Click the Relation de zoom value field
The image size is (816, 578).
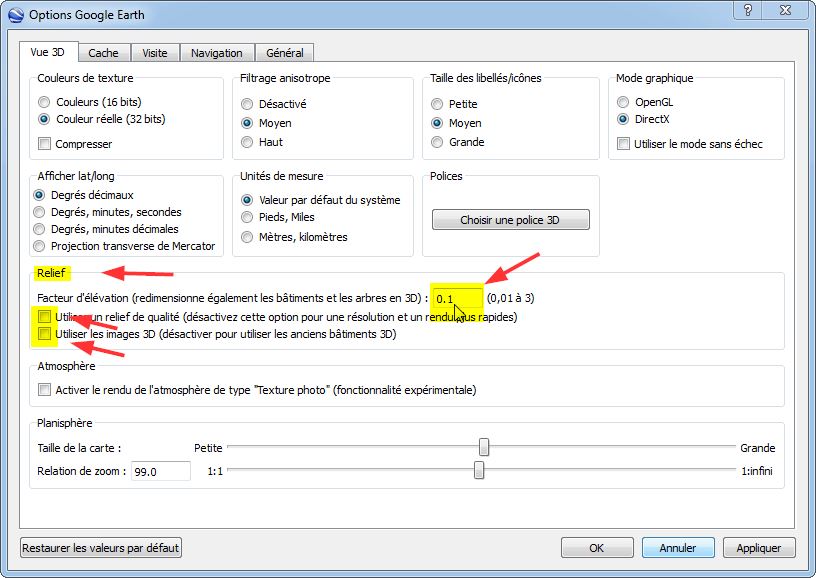pyautogui.click(x=160, y=471)
